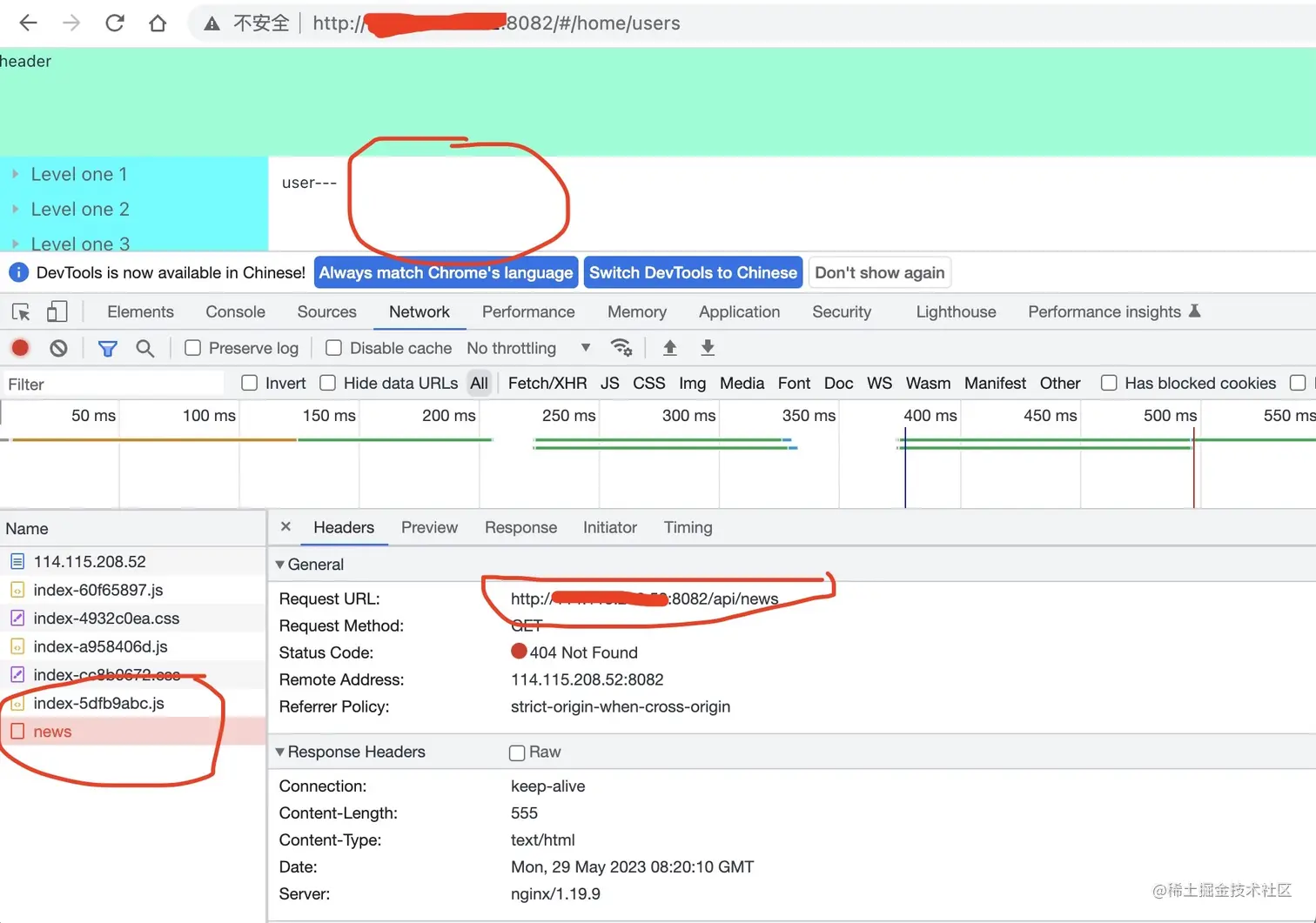
Task: Clear the network log
Action: point(58,348)
